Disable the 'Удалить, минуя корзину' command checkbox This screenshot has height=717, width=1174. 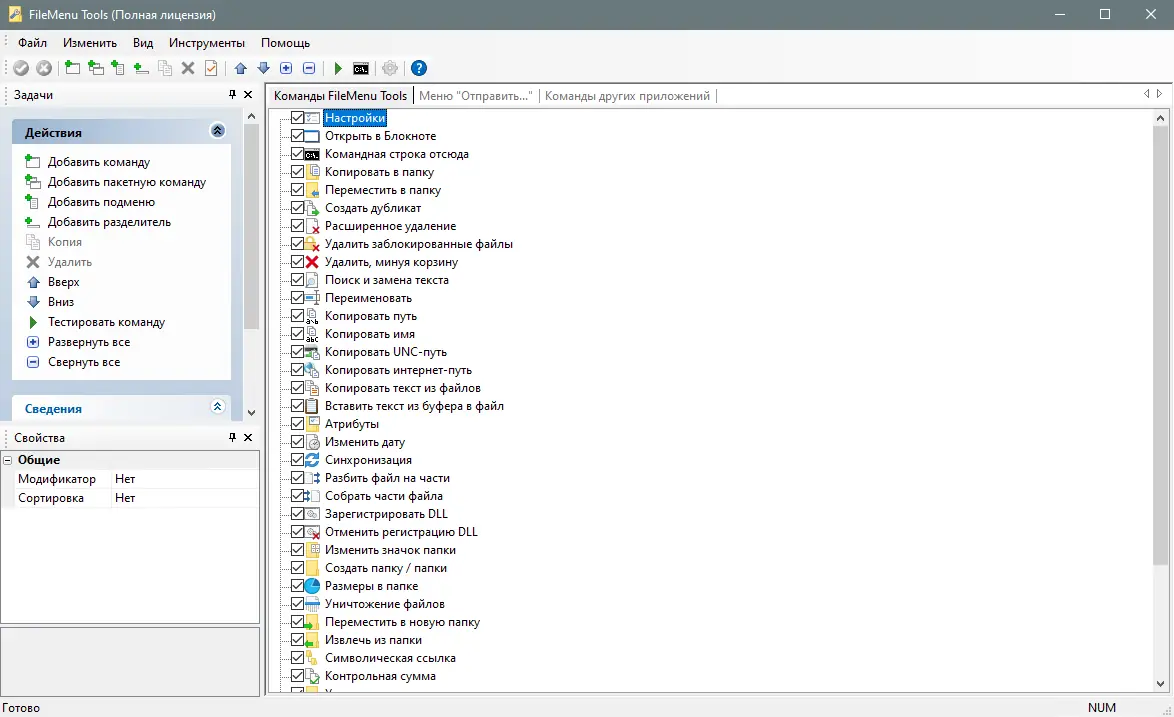coord(298,261)
